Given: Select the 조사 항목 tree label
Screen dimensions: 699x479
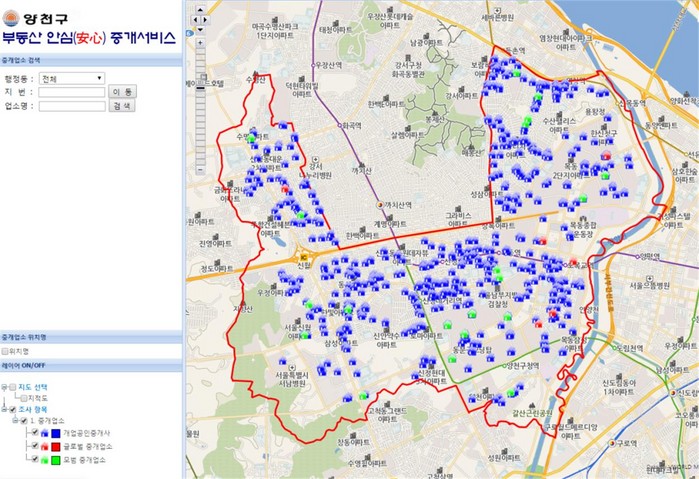Looking at the screenshot, I should click(x=35, y=409).
